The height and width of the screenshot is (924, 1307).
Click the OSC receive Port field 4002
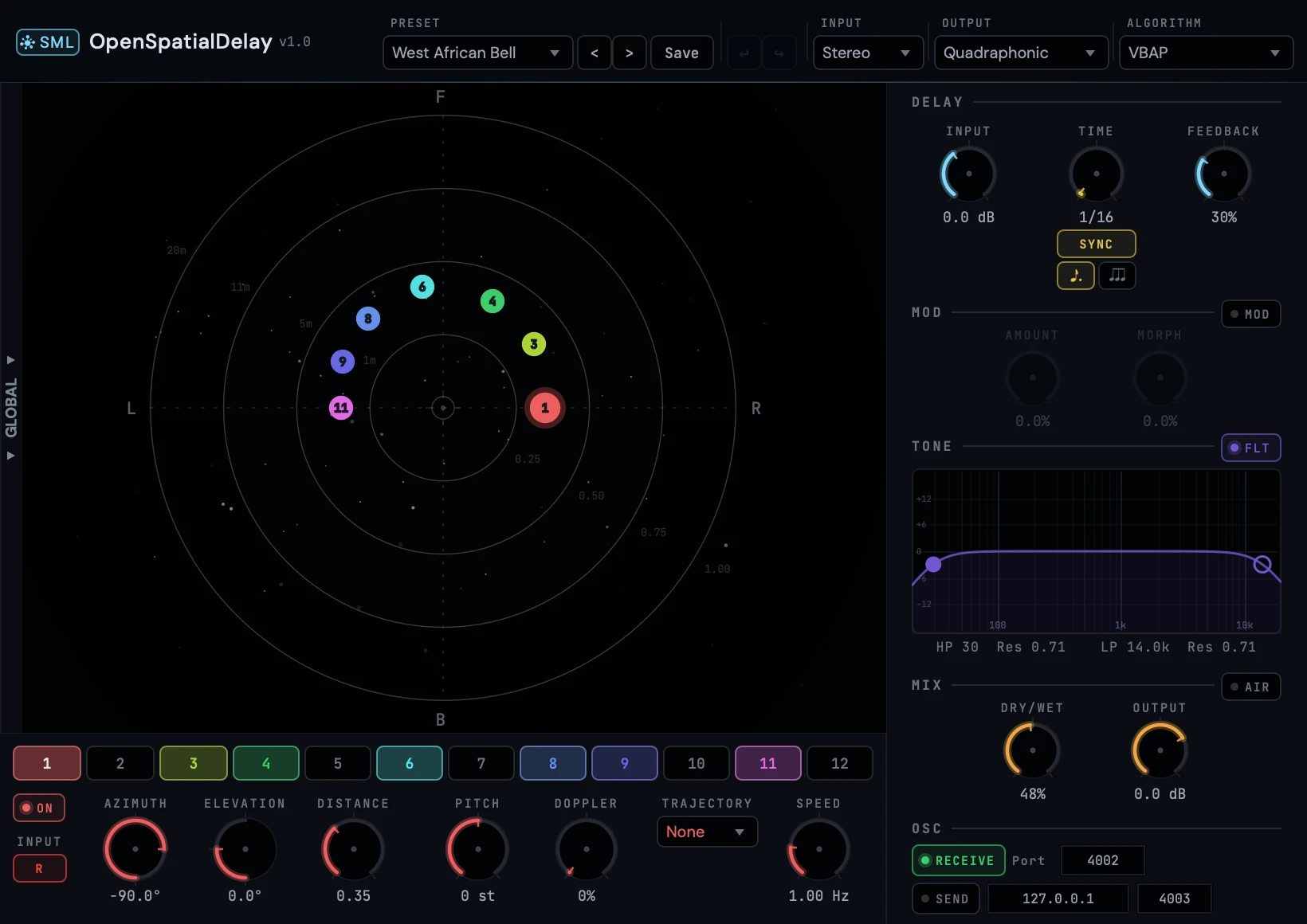coord(1103,860)
